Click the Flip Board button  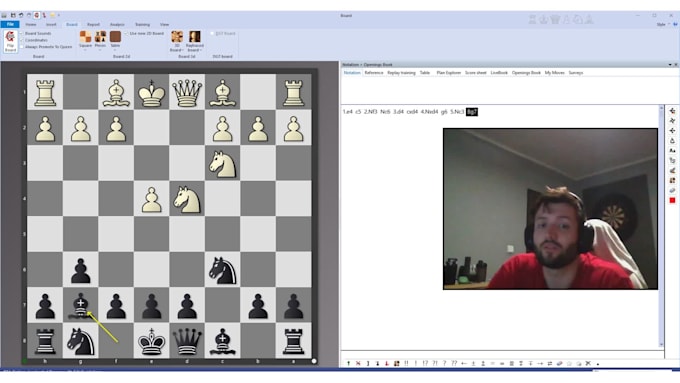pos(10,42)
